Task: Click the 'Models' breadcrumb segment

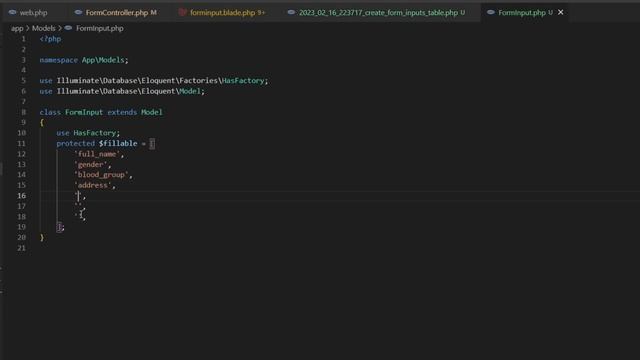Action: (x=44, y=28)
